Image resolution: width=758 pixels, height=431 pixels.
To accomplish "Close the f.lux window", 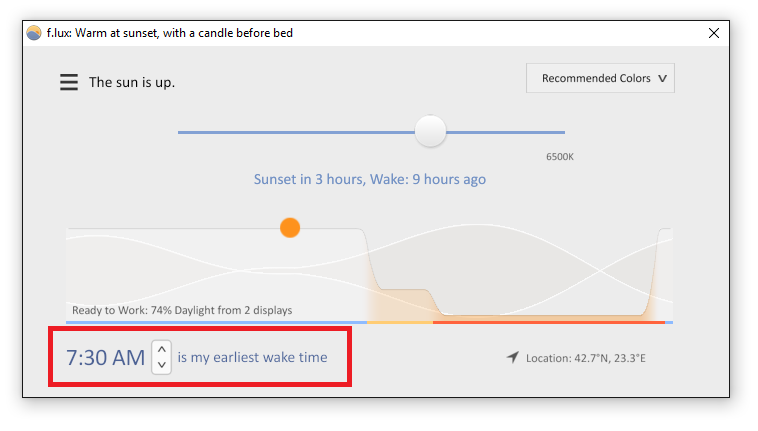I will 714,33.
